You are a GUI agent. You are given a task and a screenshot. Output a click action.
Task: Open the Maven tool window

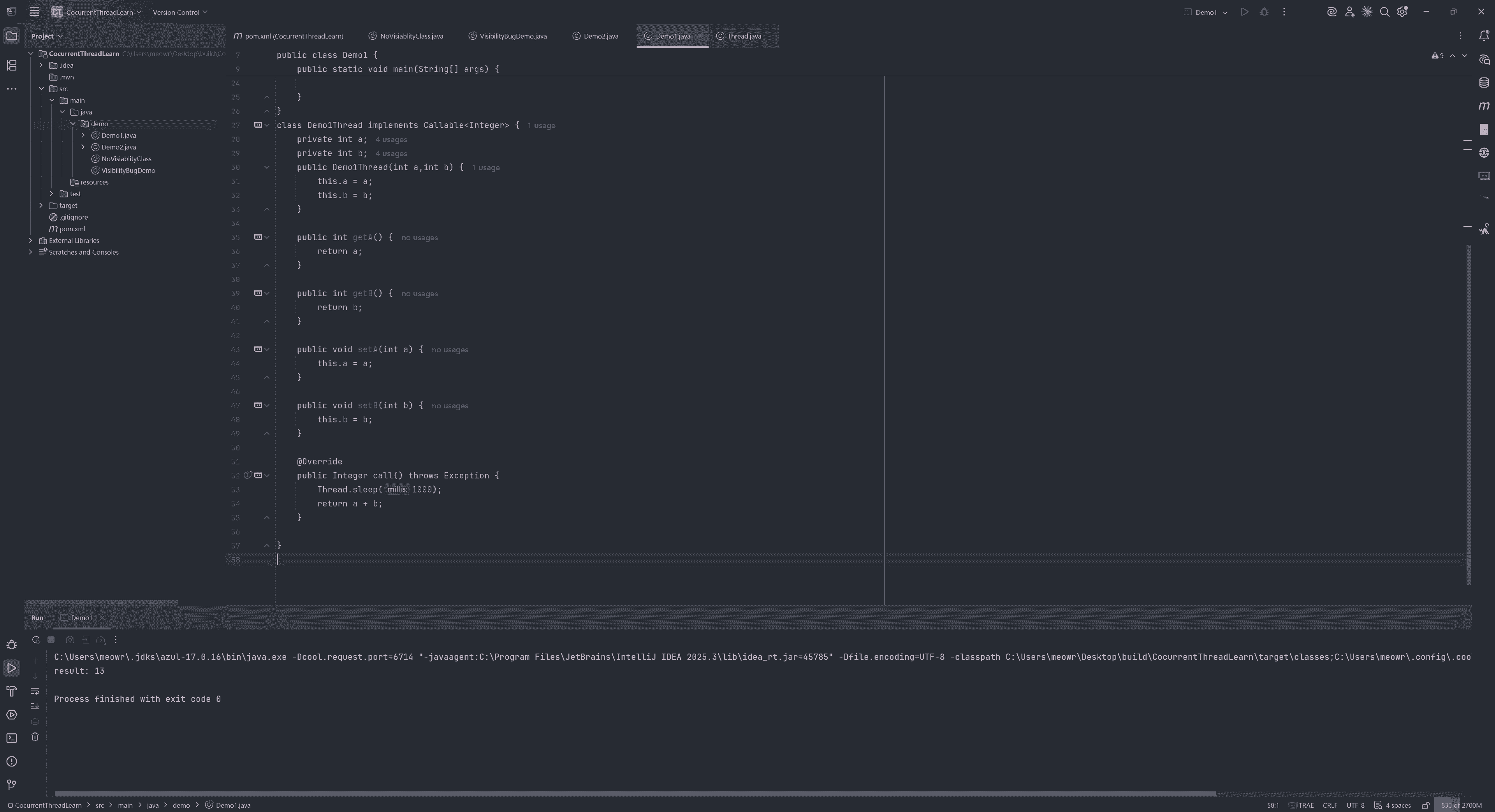(1483, 105)
